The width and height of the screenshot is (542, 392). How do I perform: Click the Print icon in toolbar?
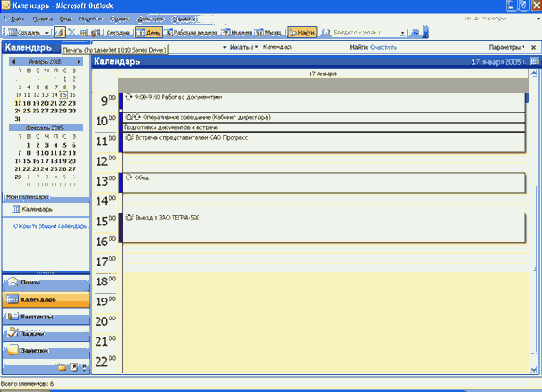59,32
